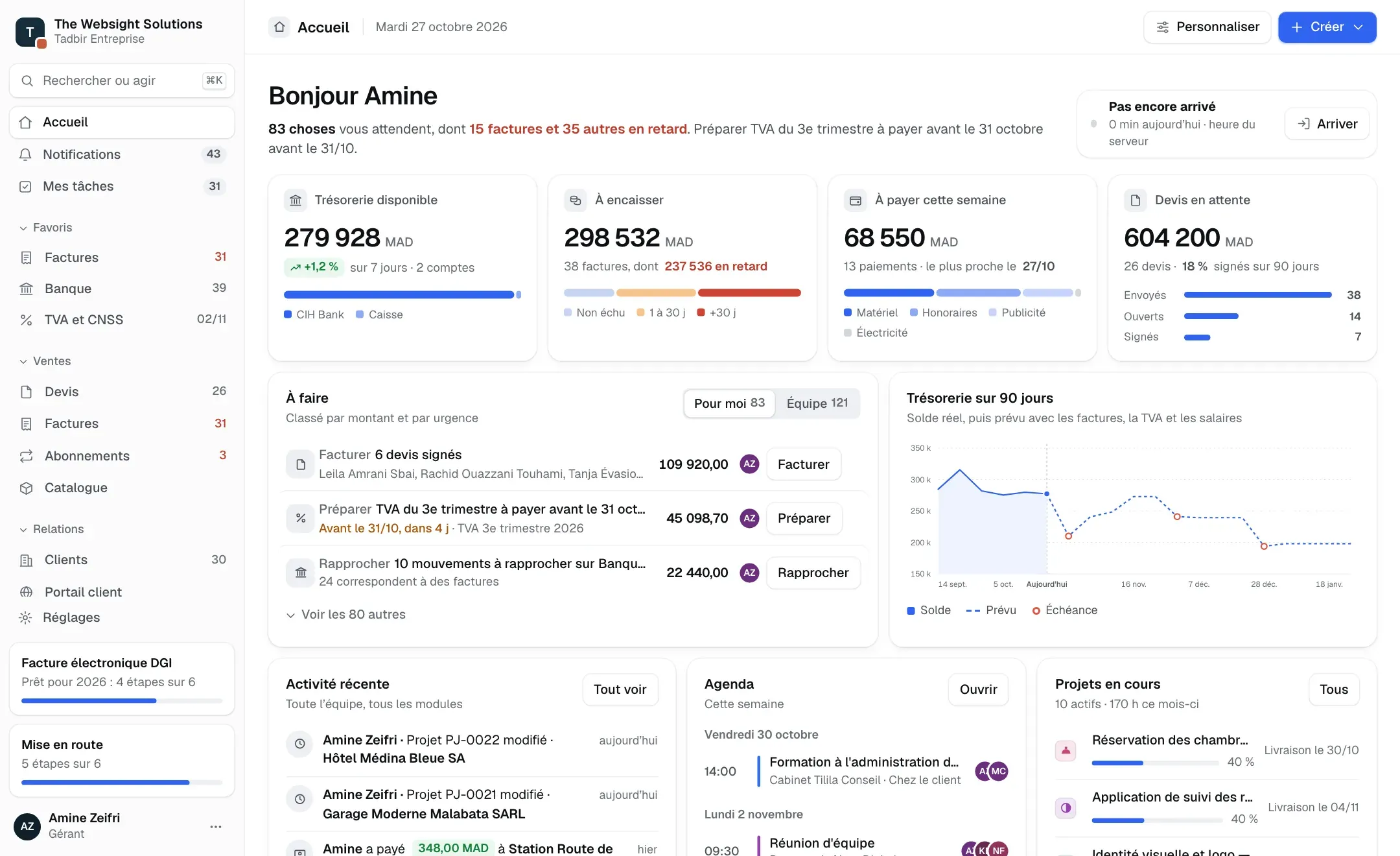This screenshot has width=1400, height=856.
Task: Click the Facturer button for 6 devis signés
Action: (x=804, y=464)
